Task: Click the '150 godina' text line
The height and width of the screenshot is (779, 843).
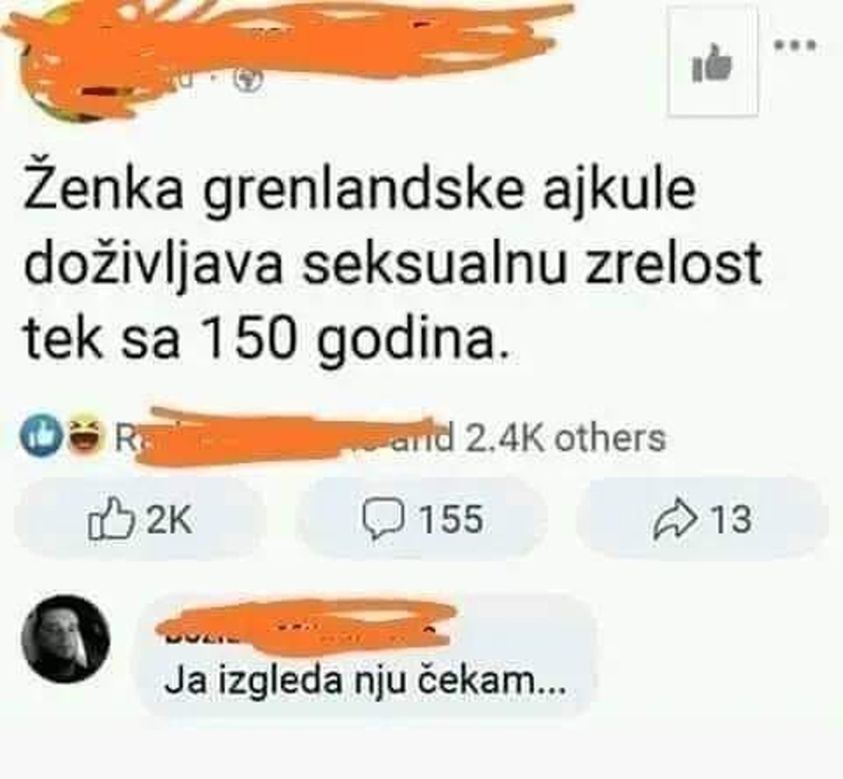Action: (267, 340)
